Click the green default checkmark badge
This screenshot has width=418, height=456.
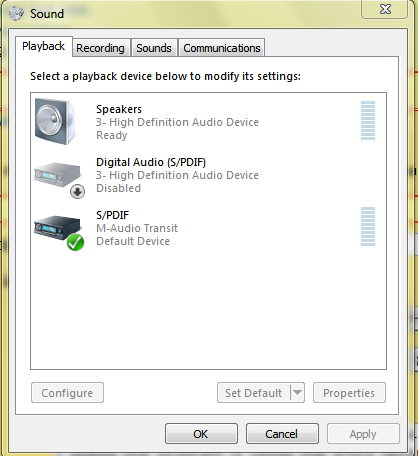click(x=75, y=242)
